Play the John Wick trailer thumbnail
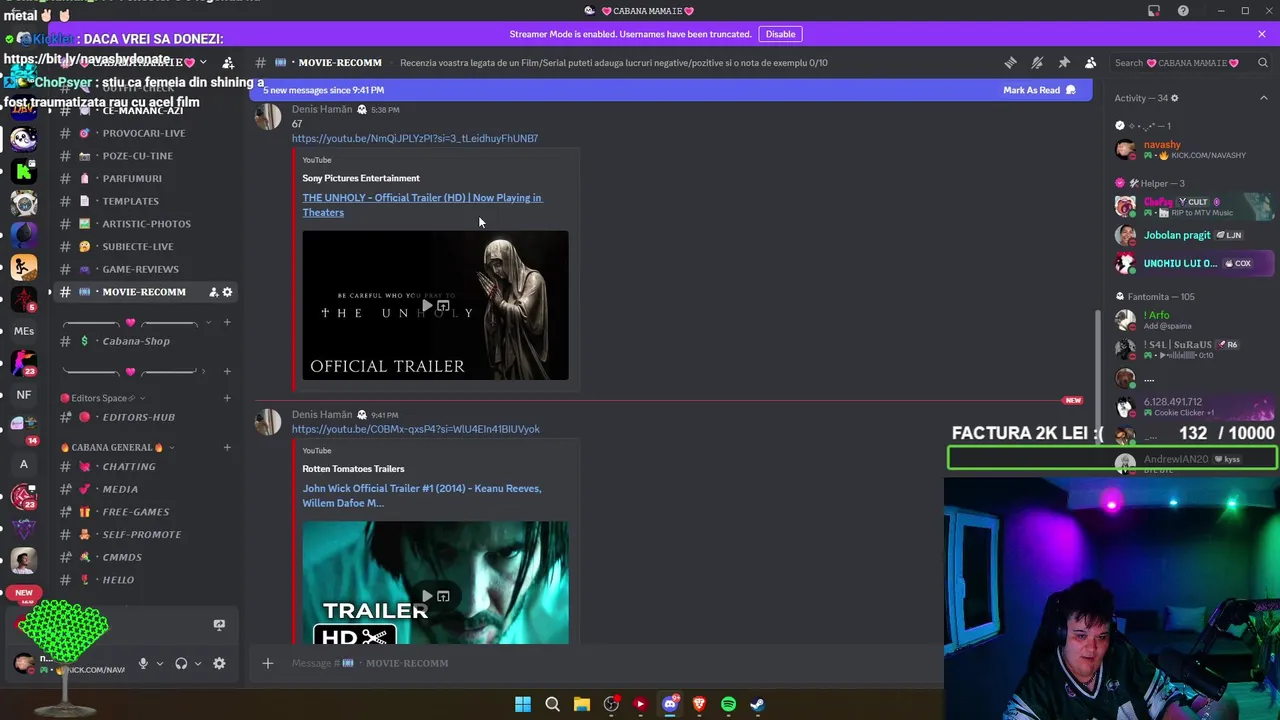 click(x=427, y=596)
